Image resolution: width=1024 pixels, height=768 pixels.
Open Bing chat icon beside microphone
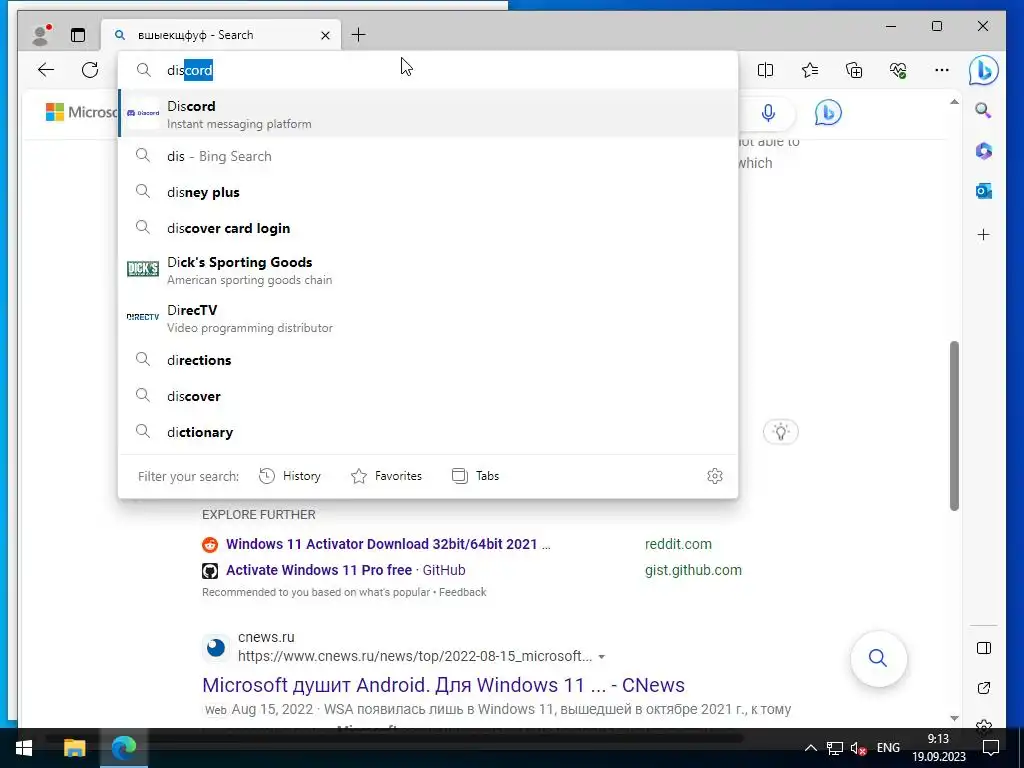pyautogui.click(x=827, y=113)
